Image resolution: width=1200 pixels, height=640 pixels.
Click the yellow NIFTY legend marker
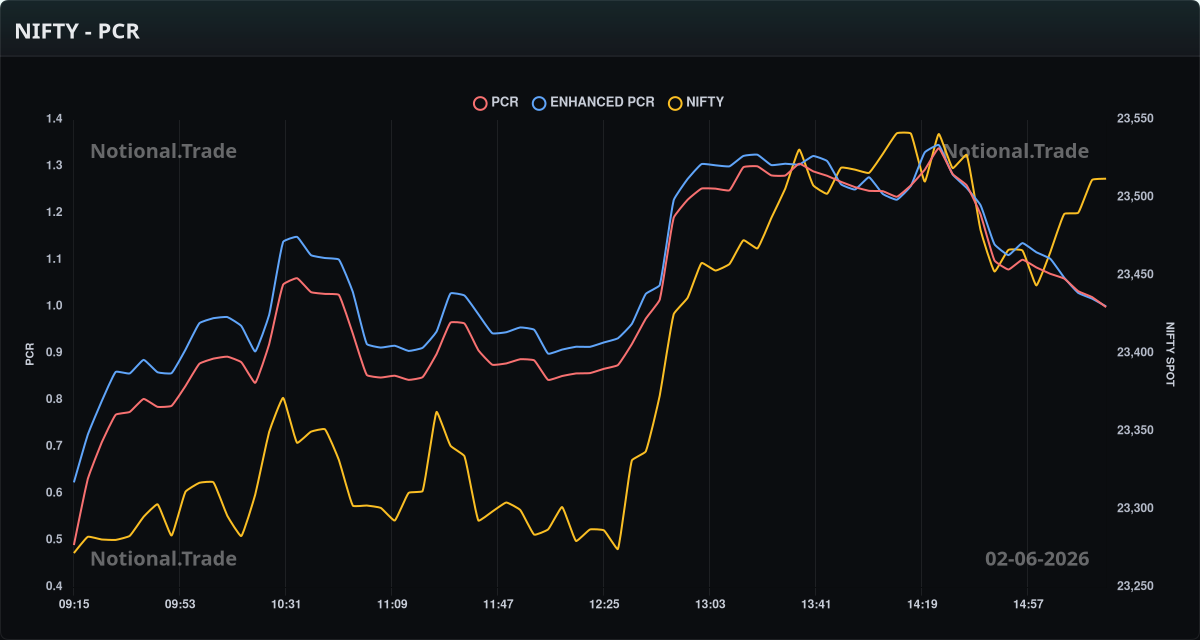(676, 102)
